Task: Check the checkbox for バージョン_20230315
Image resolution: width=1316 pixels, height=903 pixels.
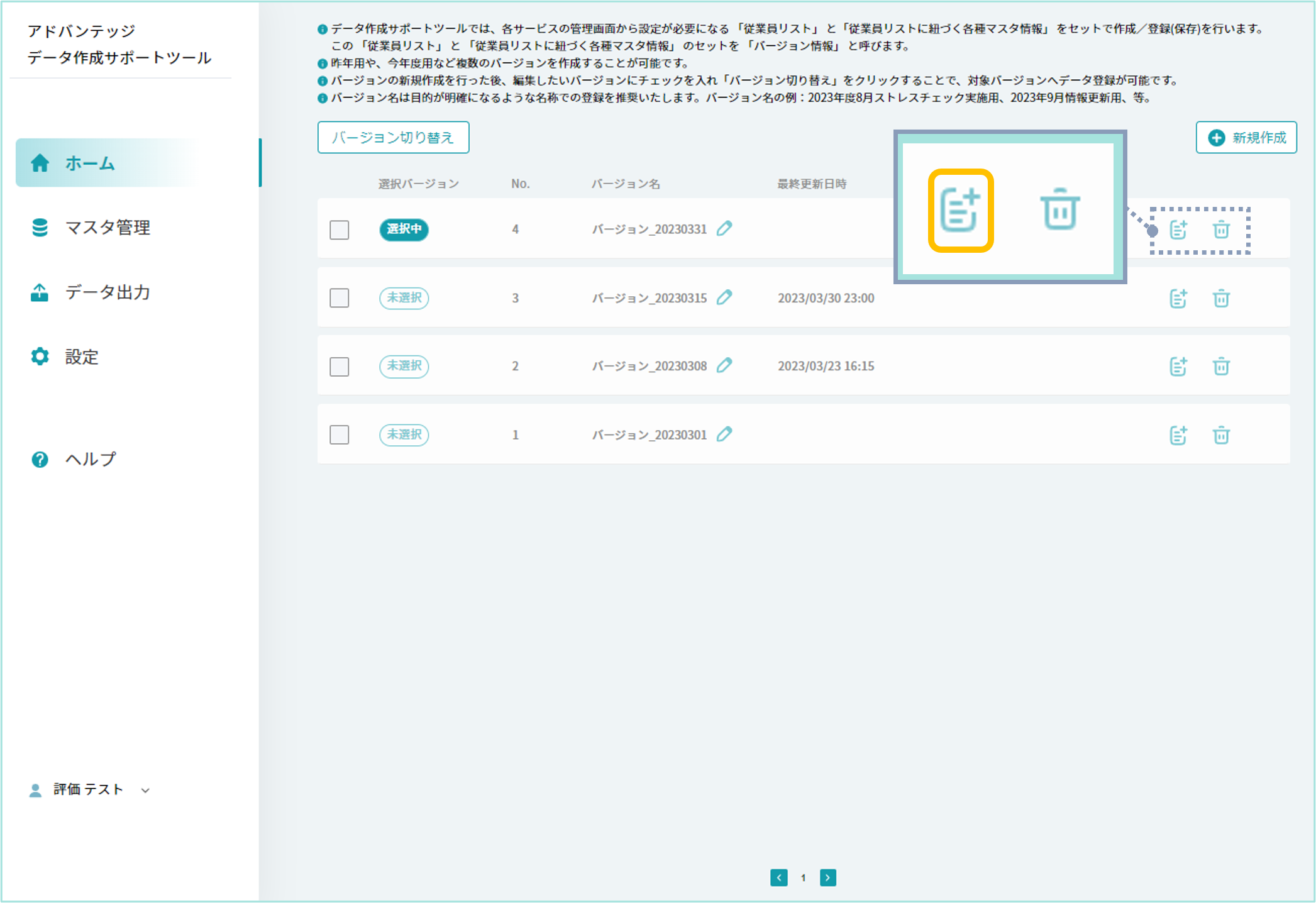Action: (x=340, y=297)
